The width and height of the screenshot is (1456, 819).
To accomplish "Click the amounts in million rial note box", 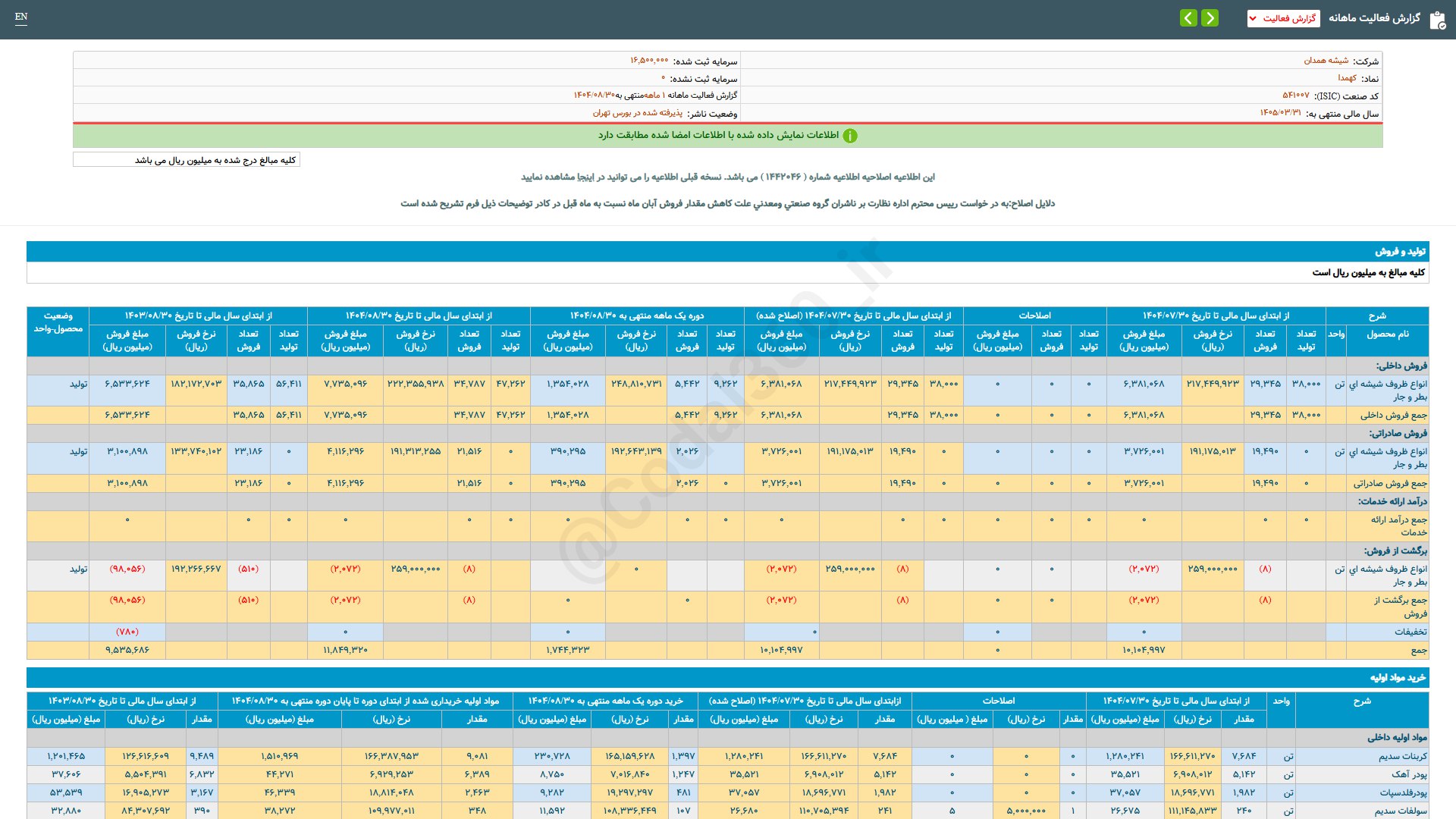I will point(187,160).
